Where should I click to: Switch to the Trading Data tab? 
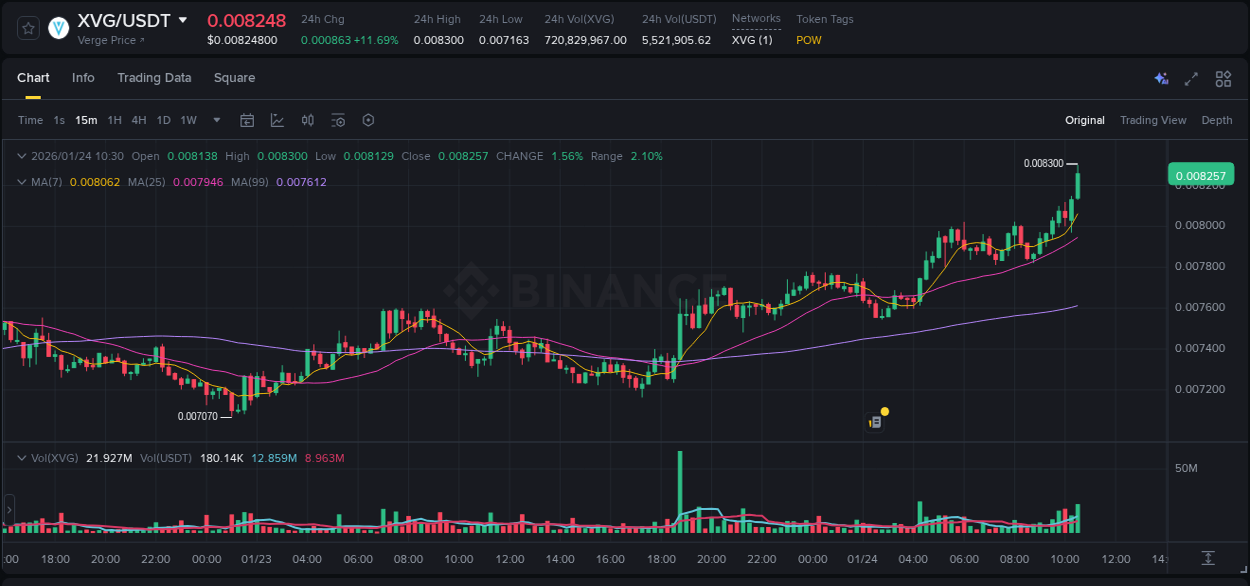click(x=154, y=78)
